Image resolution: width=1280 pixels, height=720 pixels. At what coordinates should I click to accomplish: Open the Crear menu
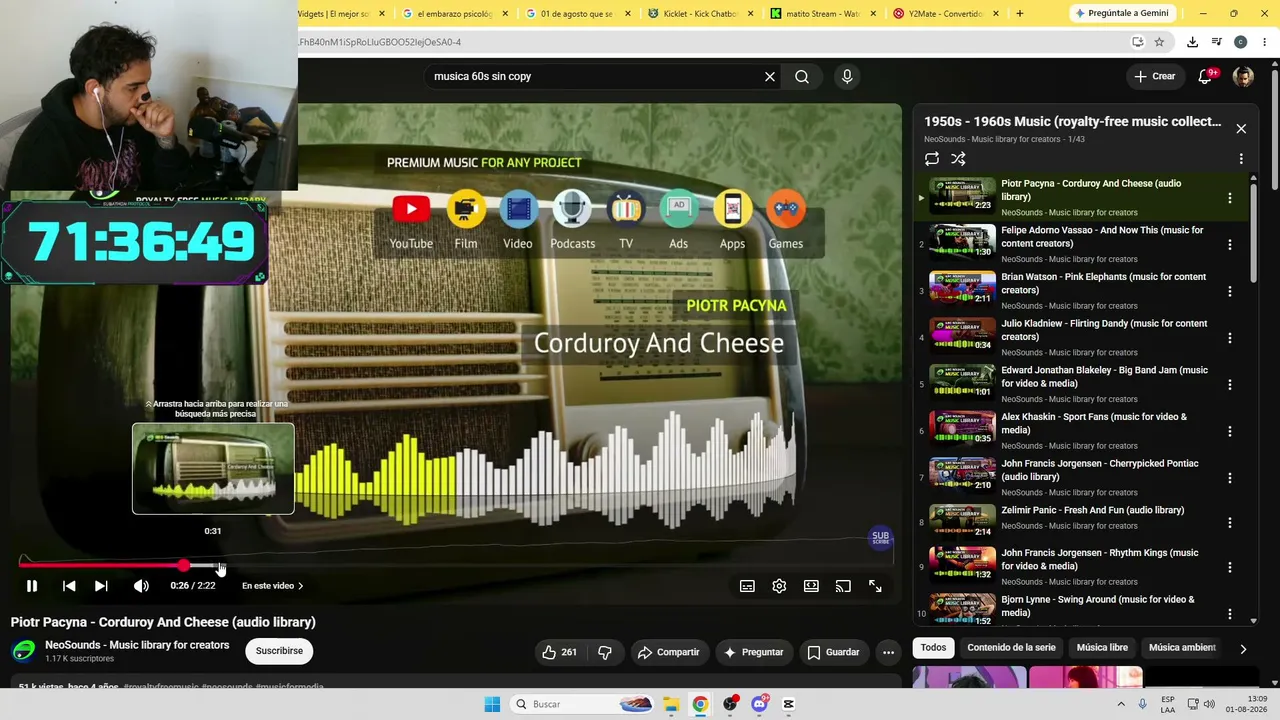pyautogui.click(x=1154, y=76)
